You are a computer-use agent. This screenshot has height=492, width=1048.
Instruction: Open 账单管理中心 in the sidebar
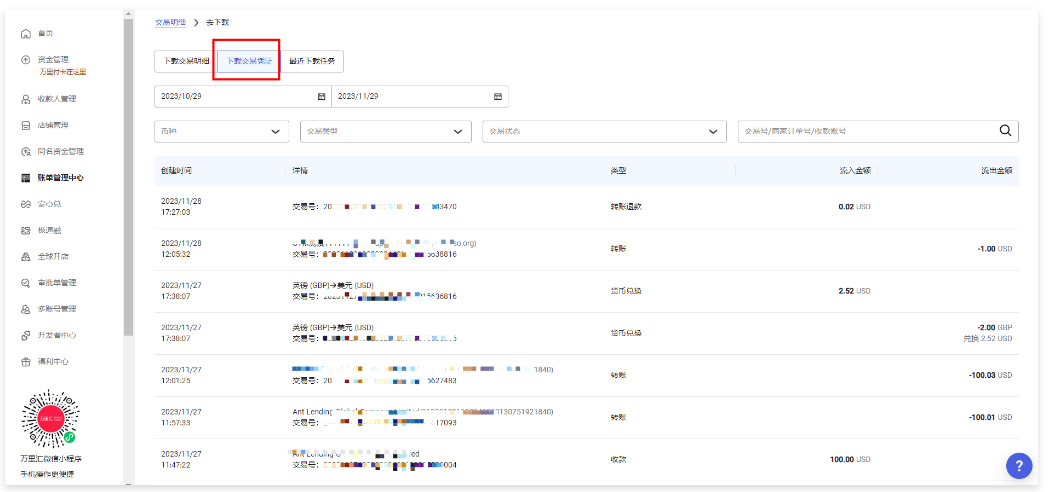(60, 178)
